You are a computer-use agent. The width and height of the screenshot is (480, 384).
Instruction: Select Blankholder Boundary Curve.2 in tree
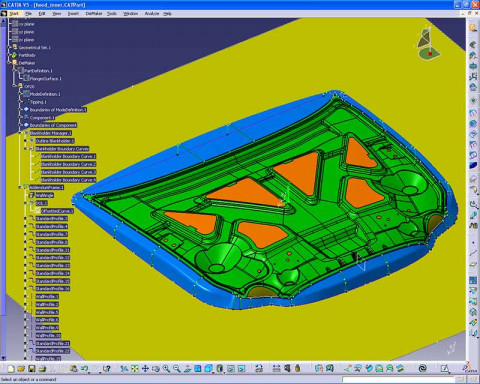(68, 164)
